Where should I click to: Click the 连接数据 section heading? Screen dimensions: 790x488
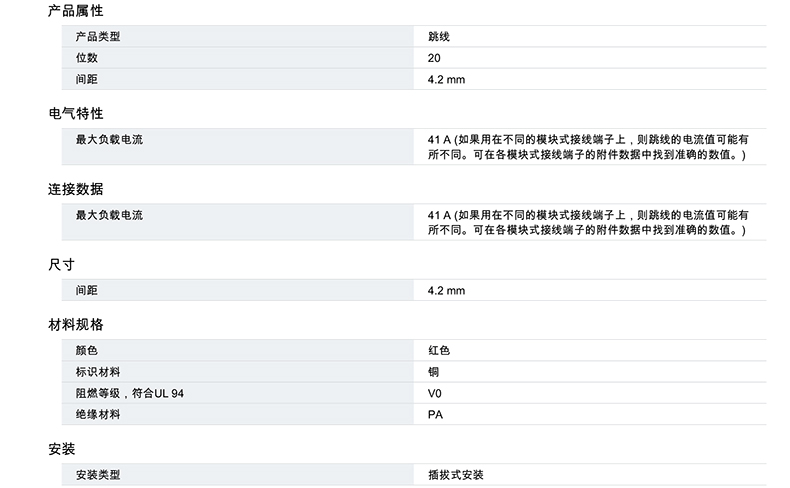coord(75,189)
